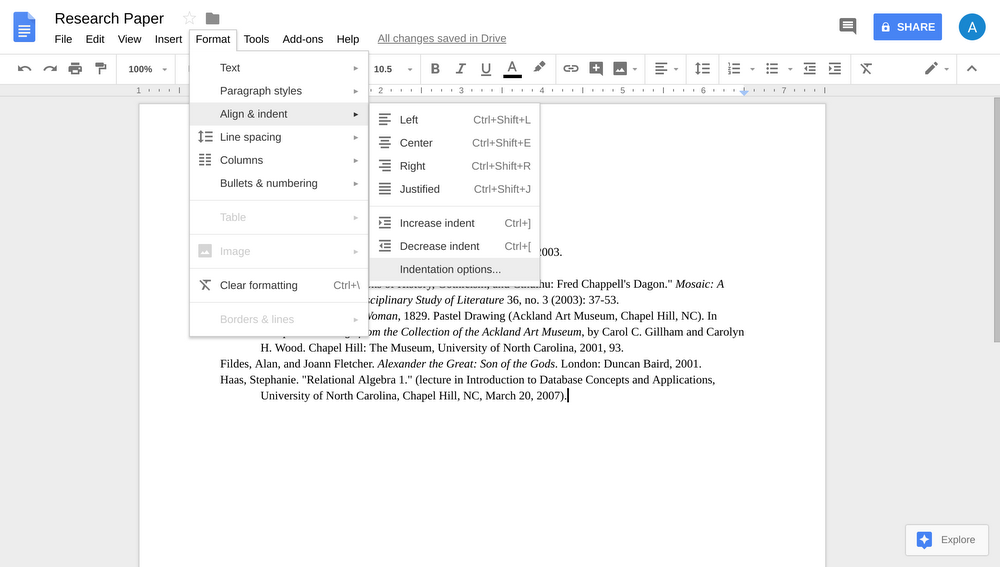1000x567 pixels.
Task: Click the blue indent marker on ruler
Action: point(744,91)
